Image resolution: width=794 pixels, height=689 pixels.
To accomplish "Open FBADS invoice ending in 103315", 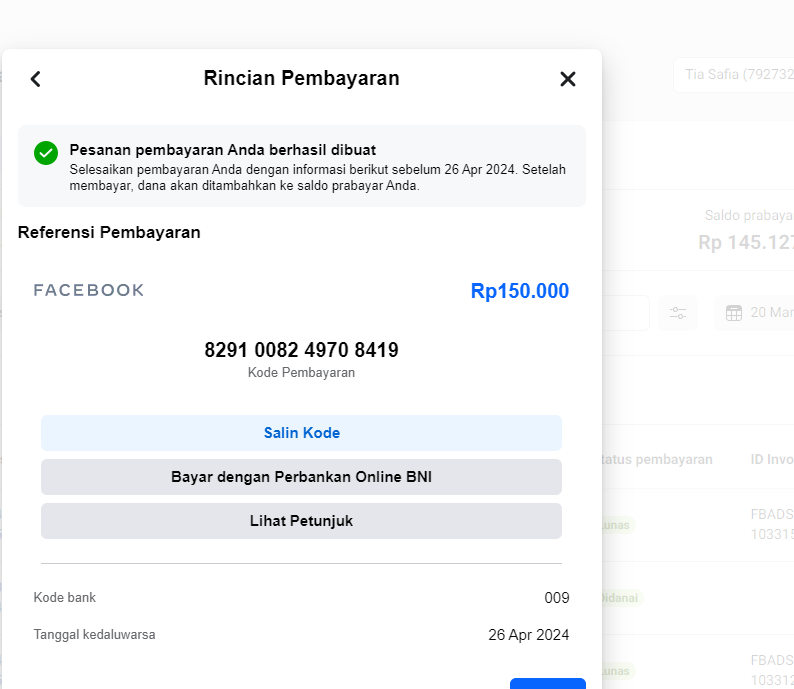I will coord(772,524).
